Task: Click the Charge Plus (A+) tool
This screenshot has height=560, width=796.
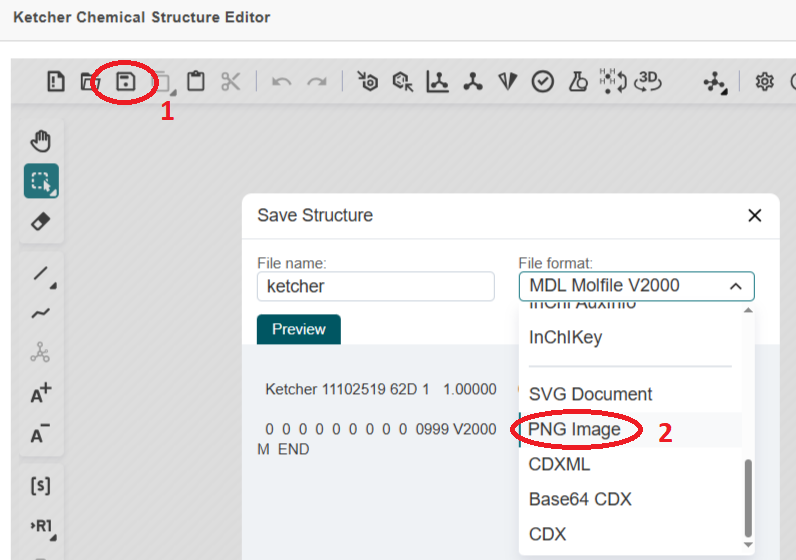Action: point(41,393)
